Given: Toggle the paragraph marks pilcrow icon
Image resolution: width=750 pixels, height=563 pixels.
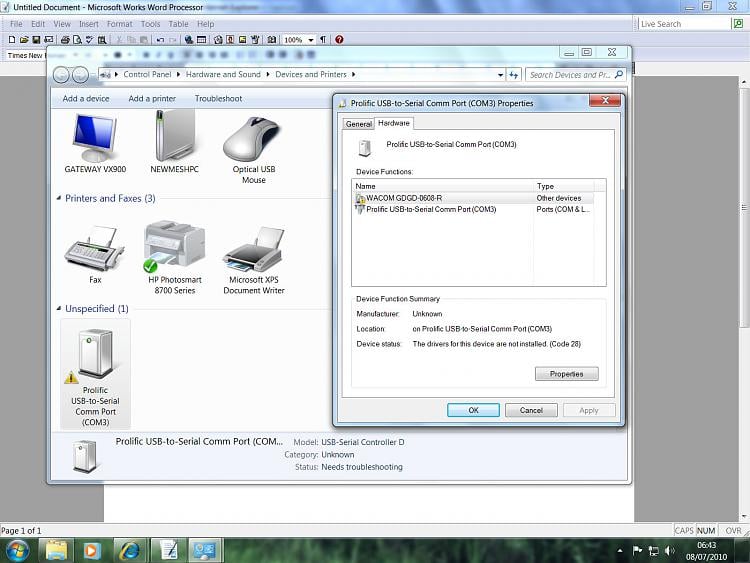Looking at the screenshot, I should click(323, 40).
